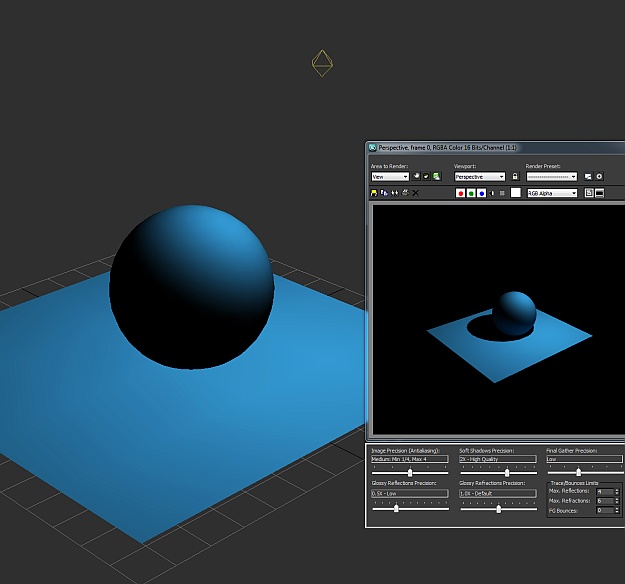The width and height of the screenshot is (625, 584).
Task: Click the Max. Reflections value field
Action: (x=605, y=492)
